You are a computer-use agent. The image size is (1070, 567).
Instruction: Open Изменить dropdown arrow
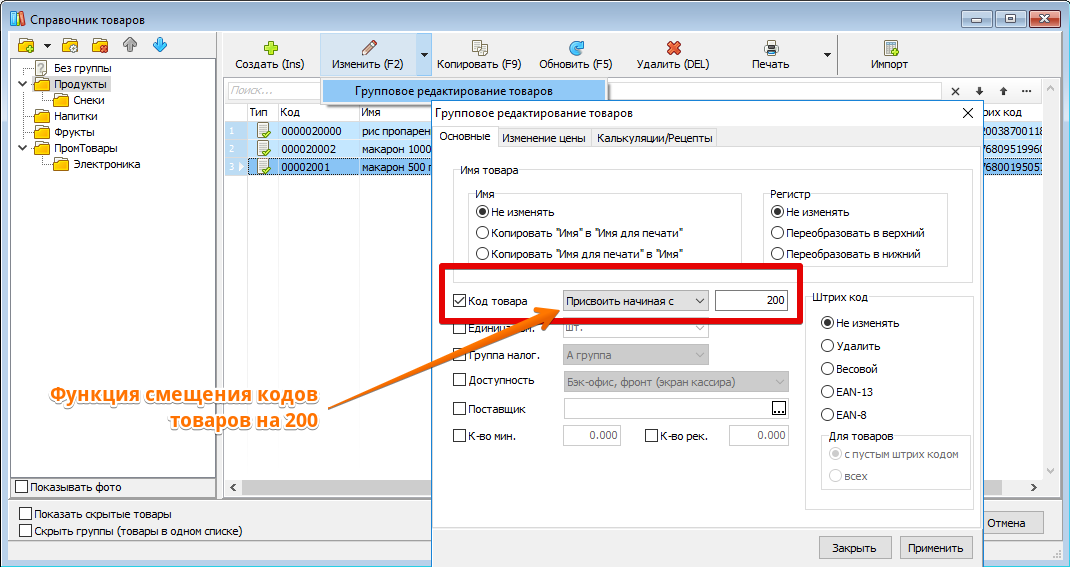pyautogui.click(x=424, y=55)
